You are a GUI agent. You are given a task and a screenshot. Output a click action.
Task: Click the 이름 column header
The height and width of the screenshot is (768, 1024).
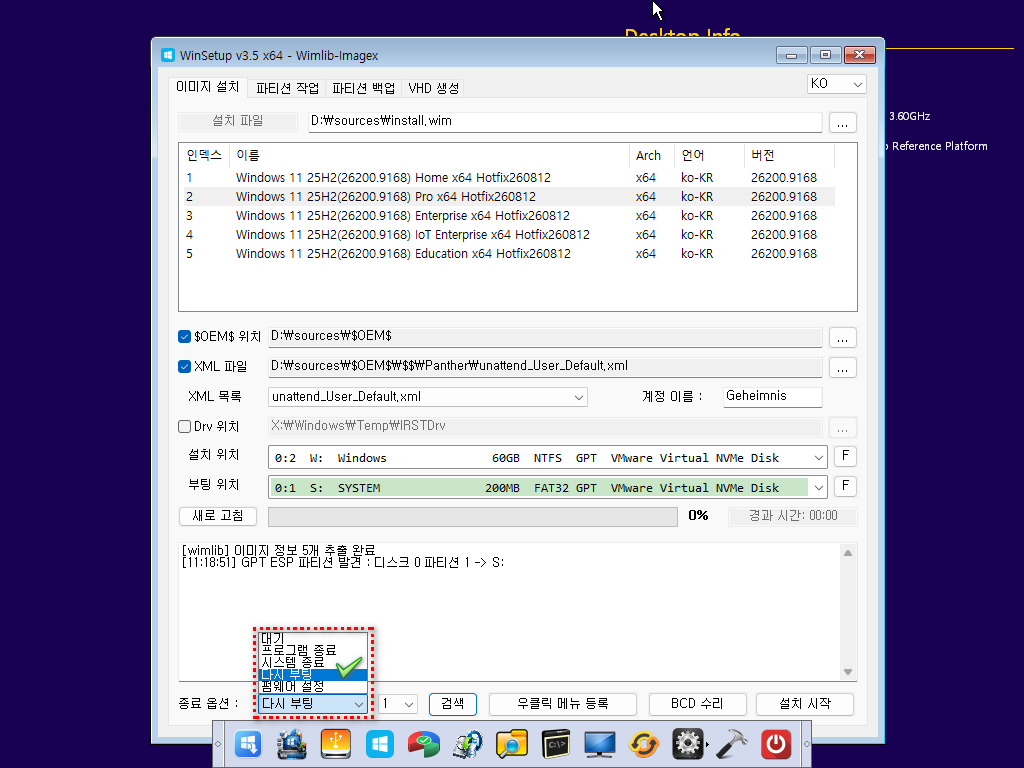[429, 155]
